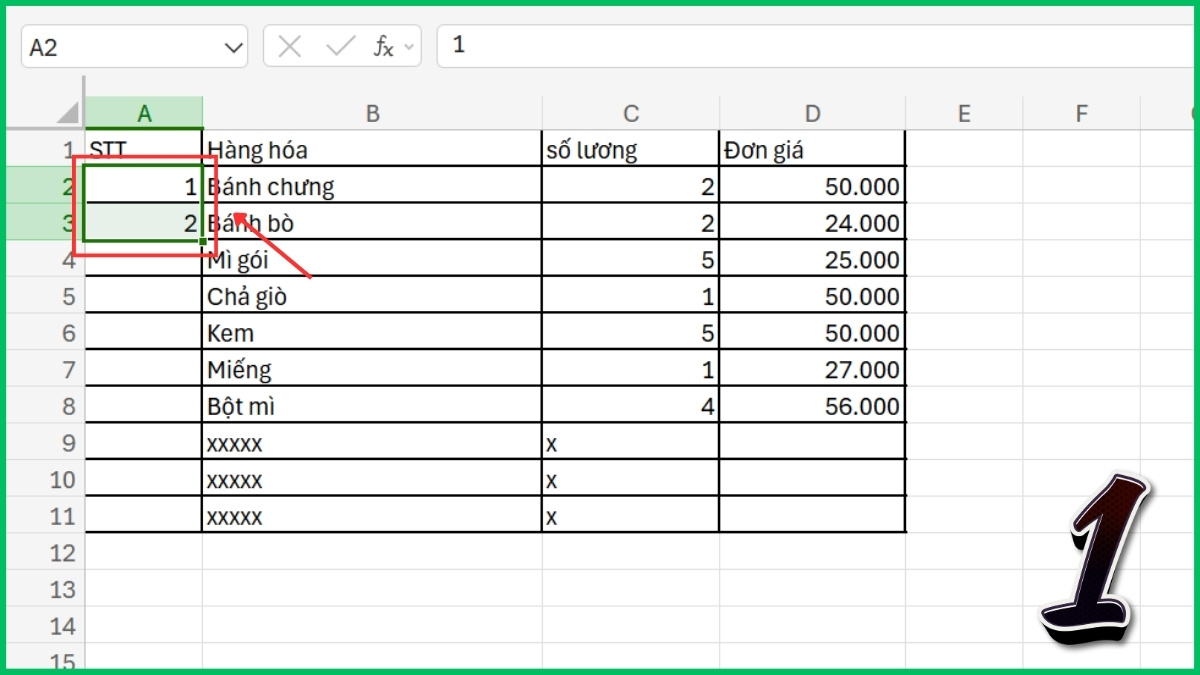Click the quantity cell for Miếng
This screenshot has height=675, width=1200.
point(630,369)
